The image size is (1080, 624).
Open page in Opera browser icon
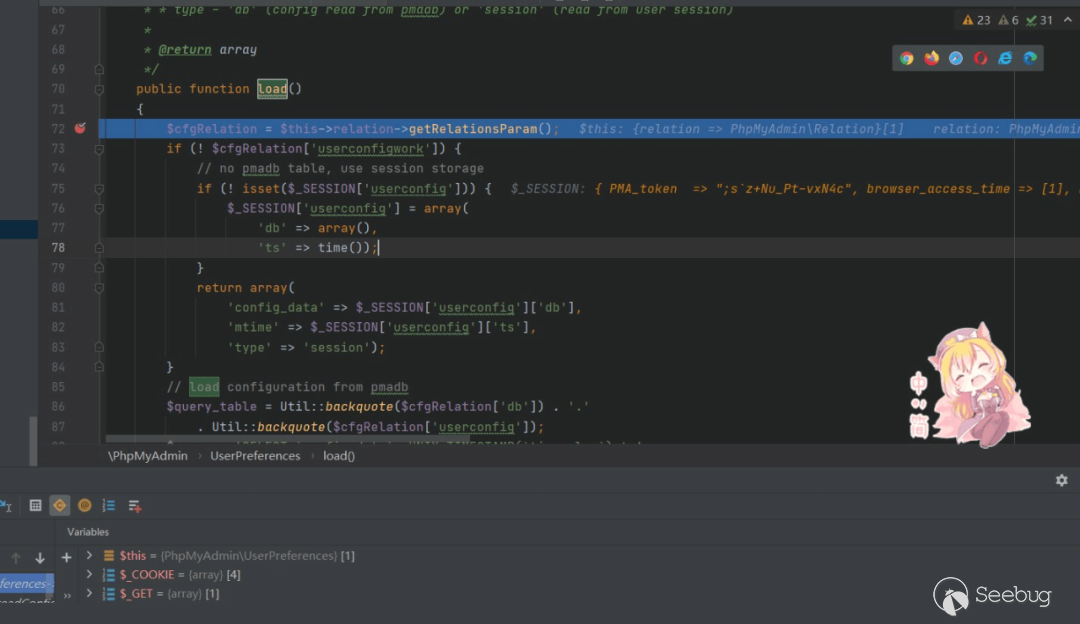point(981,58)
